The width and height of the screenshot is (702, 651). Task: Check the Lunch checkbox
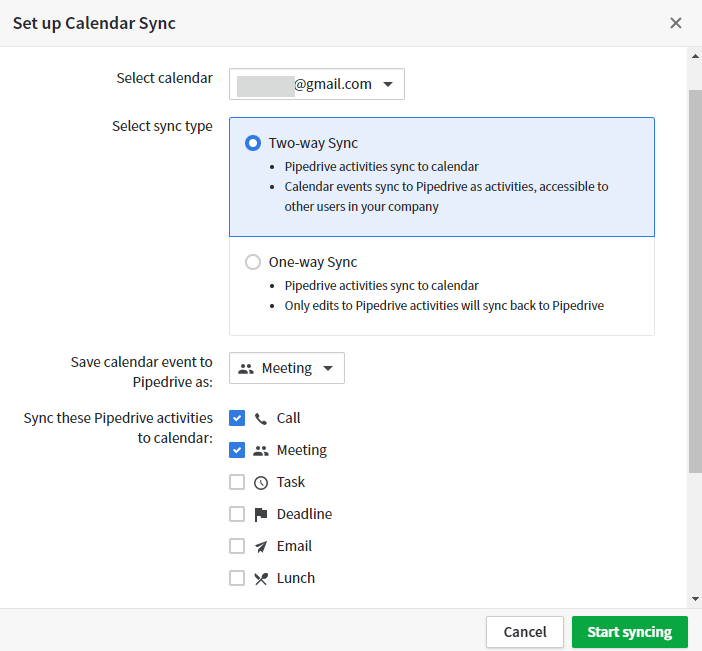point(237,578)
